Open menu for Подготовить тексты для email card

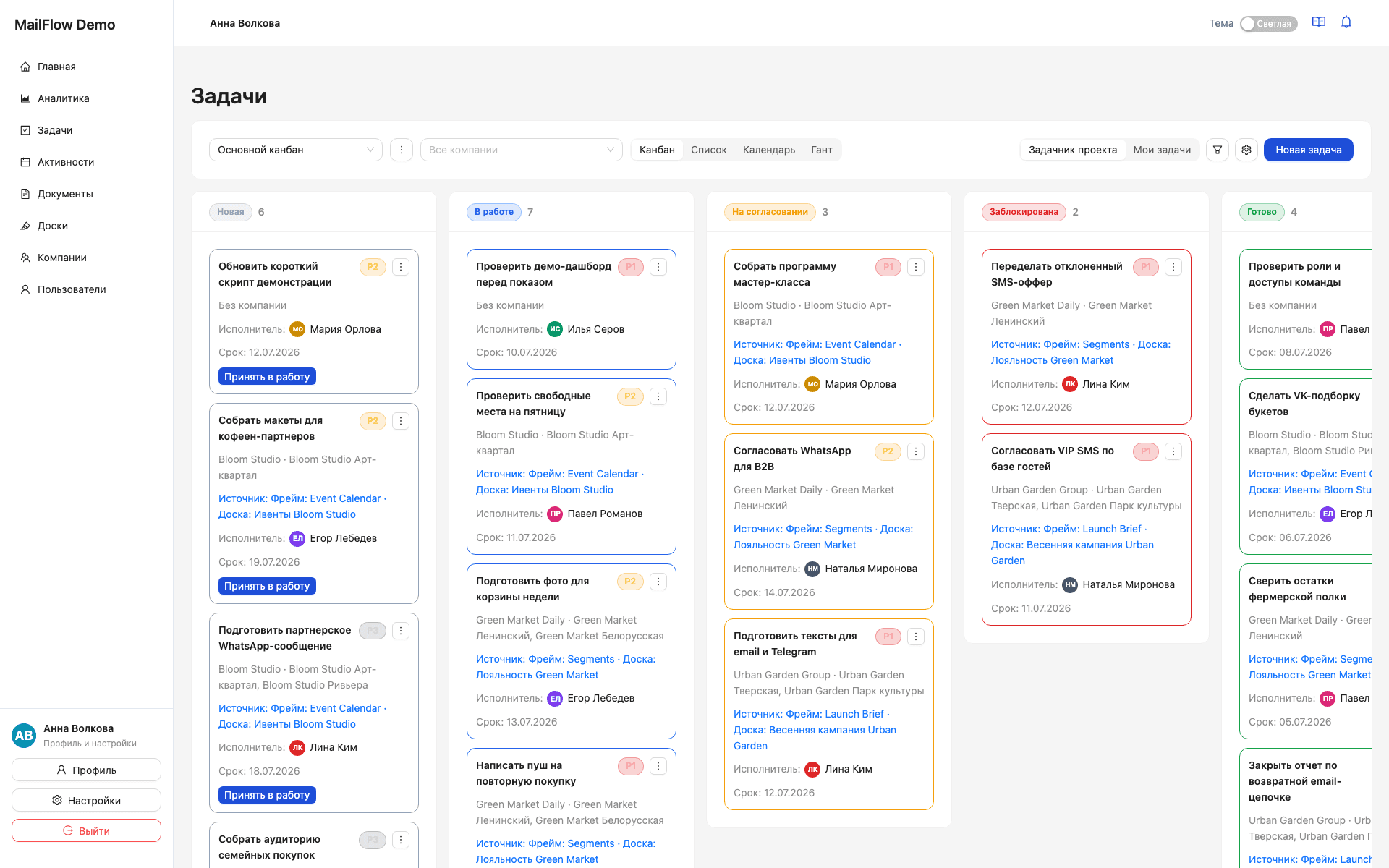click(916, 637)
